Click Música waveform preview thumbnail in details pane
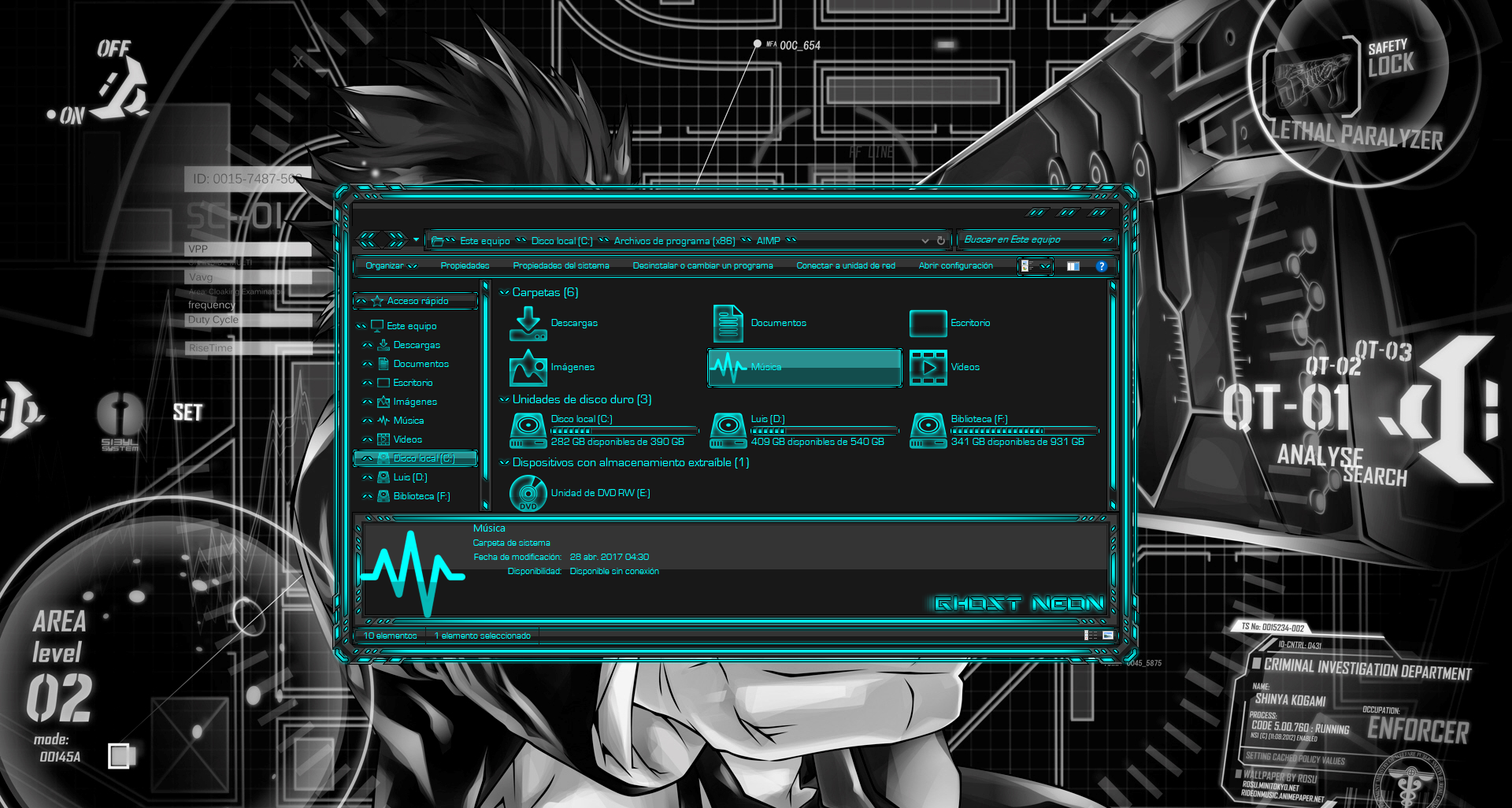Viewport: 1512px width, 808px height. pyautogui.click(x=412, y=573)
